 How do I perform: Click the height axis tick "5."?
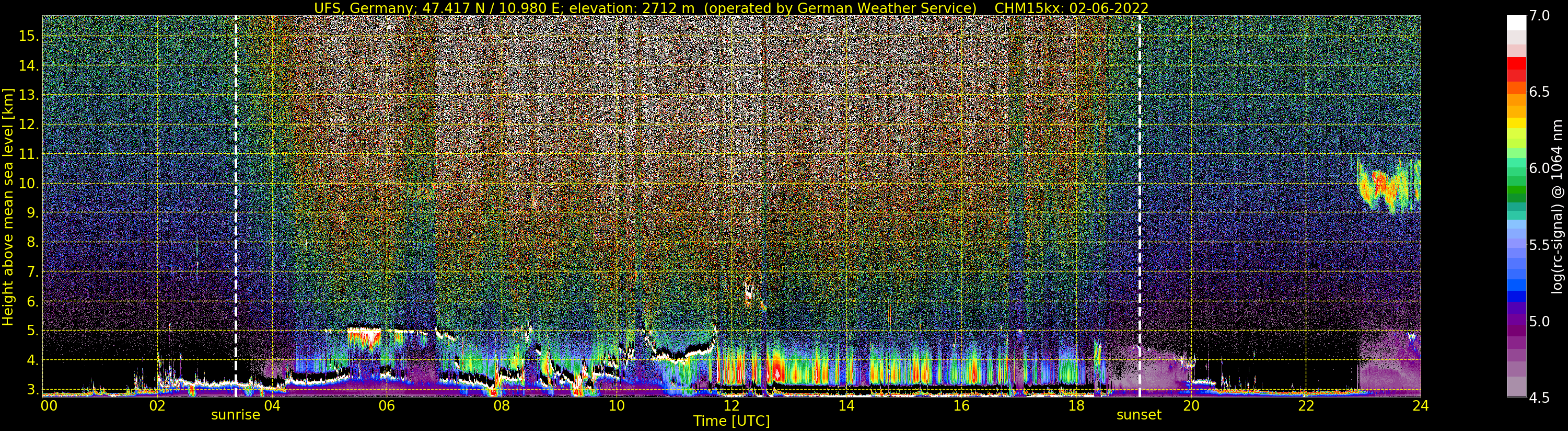point(32,331)
